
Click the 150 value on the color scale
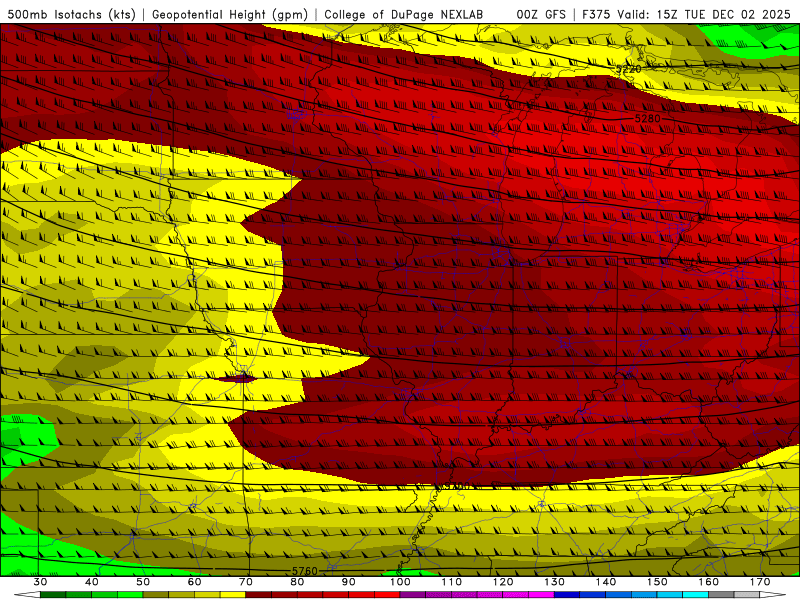pyautogui.click(x=657, y=582)
